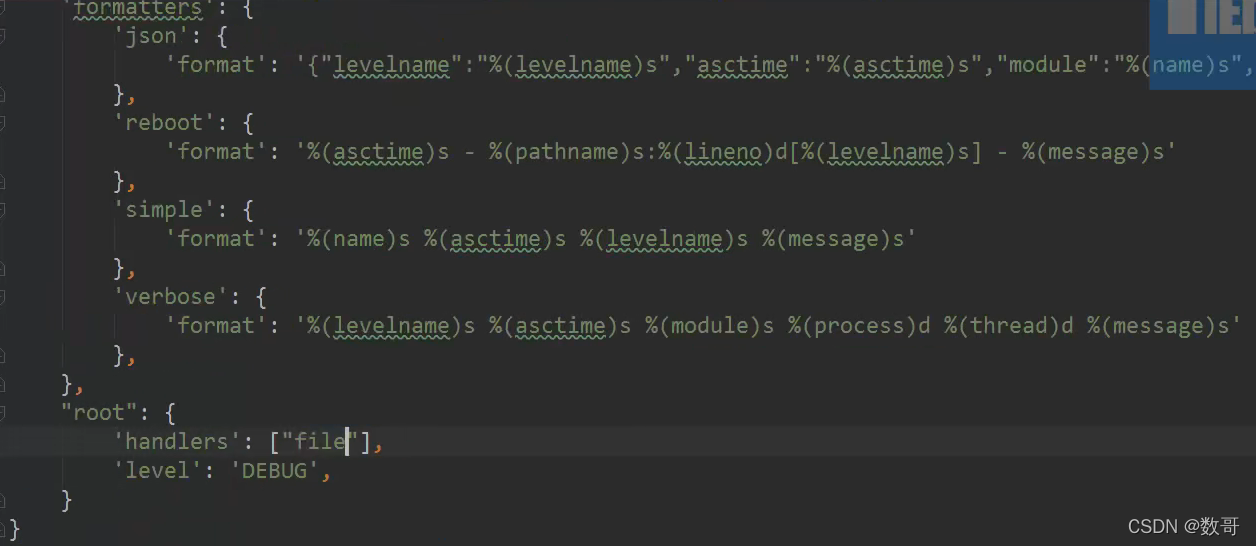Click %(asctime)s in the reboot format string
1256x546 pixels.
coord(378,152)
